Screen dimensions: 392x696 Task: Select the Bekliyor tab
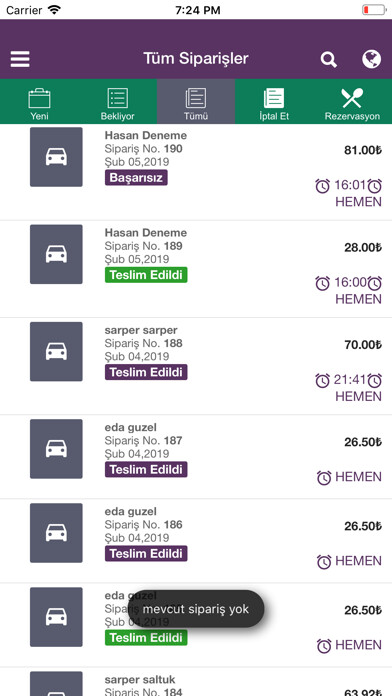point(118,102)
